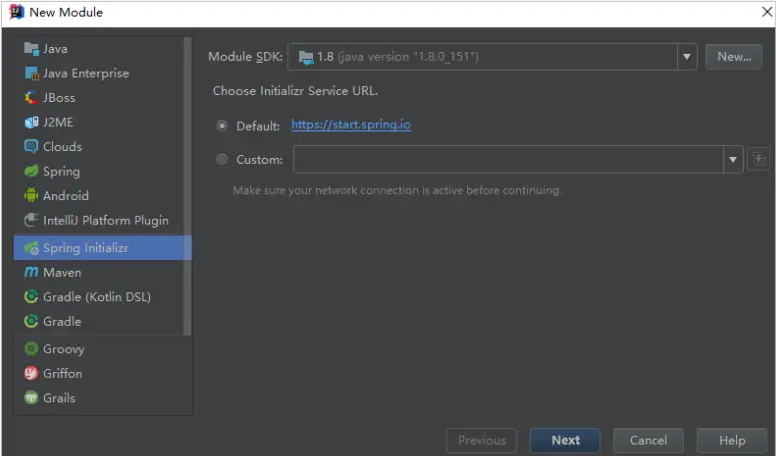Viewport: 776px width, 456px height.
Task: Open Help for this dialog
Action: 732,440
